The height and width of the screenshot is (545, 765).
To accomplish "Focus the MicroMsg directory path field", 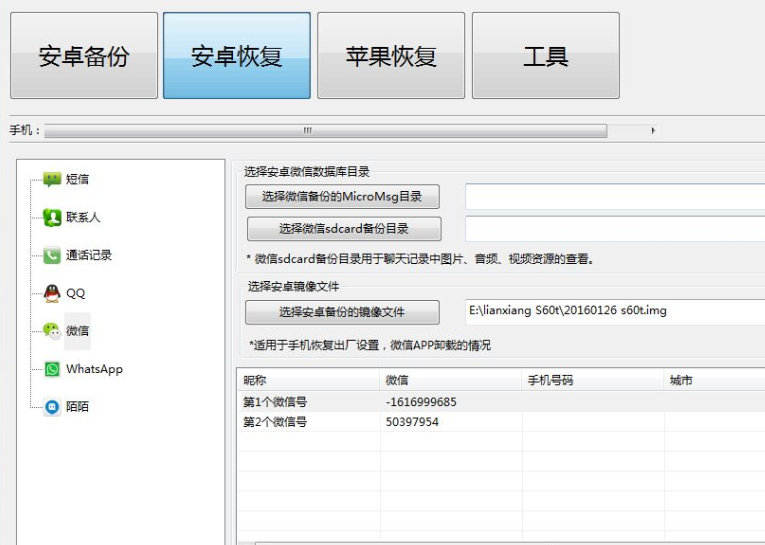I will pyautogui.click(x=615, y=197).
